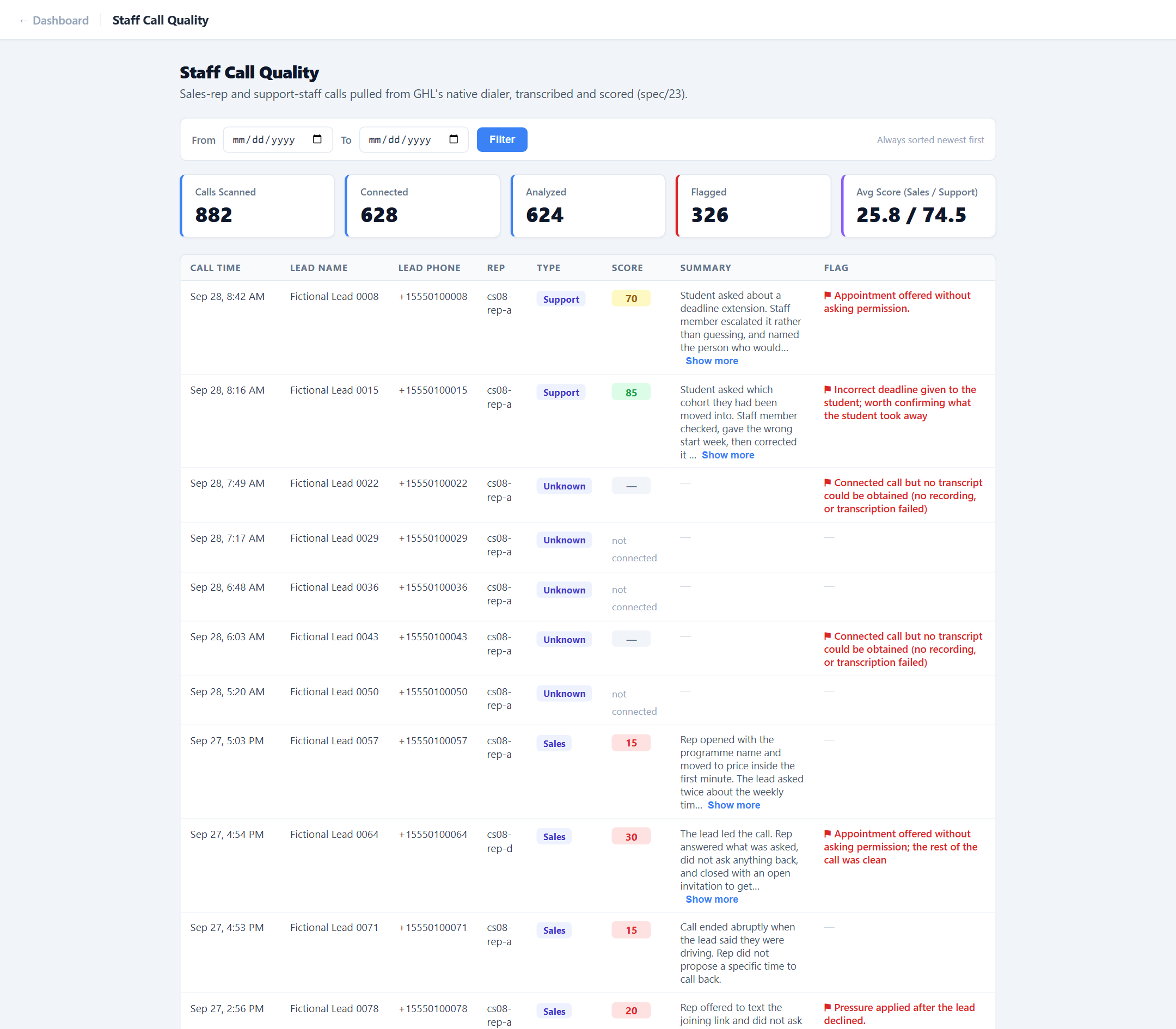1176x1029 pixels.
Task: Open calendar picker in From date field
Action: pos(317,139)
